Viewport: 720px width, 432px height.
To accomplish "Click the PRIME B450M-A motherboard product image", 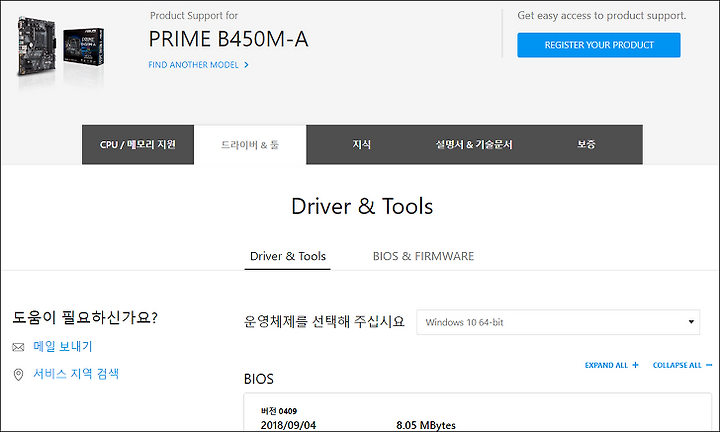I will point(60,47).
